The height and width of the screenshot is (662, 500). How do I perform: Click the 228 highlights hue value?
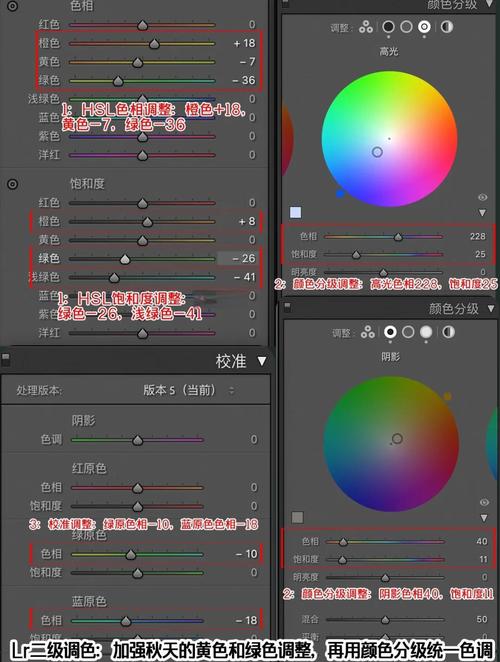478,236
